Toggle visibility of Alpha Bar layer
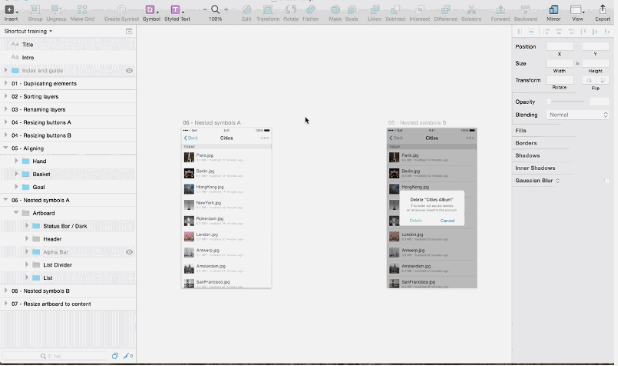Screen dimensions: 618x366 [x=129, y=252]
